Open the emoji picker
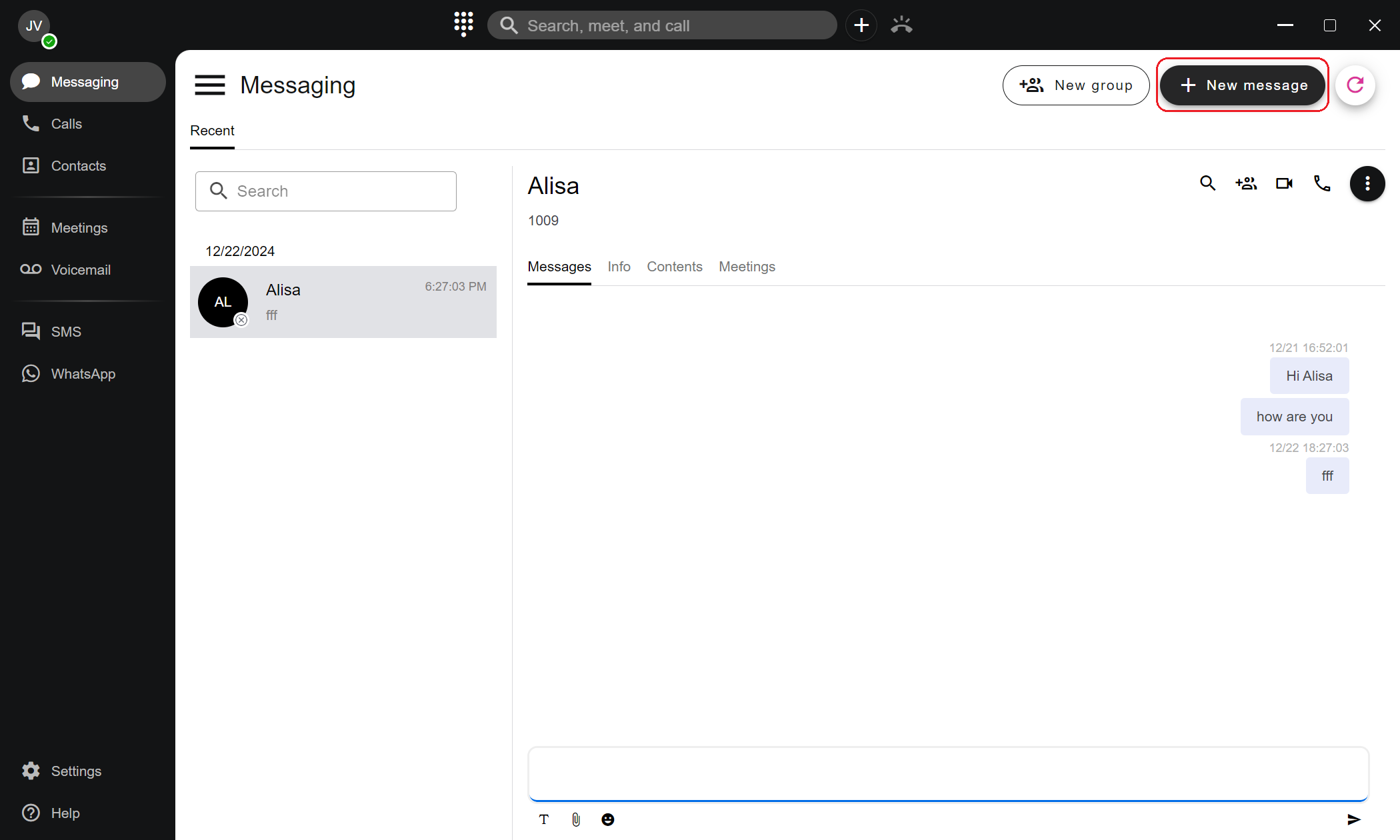 click(607, 819)
